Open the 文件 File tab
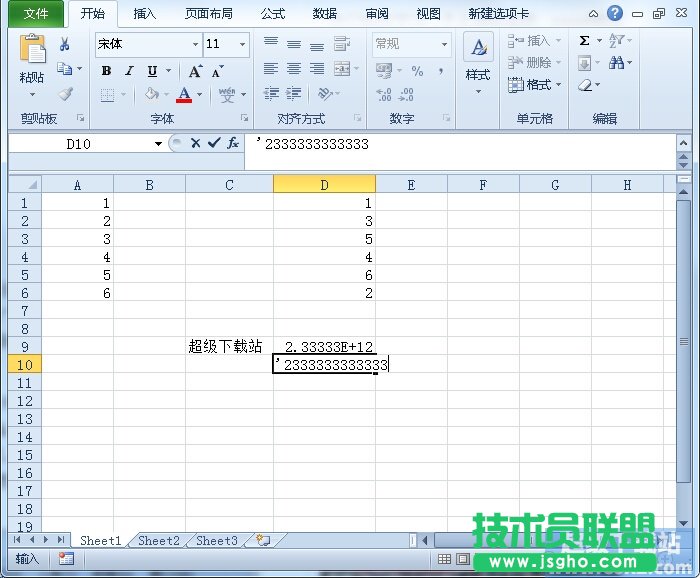The image size is (700, 578). click(36, 14)
